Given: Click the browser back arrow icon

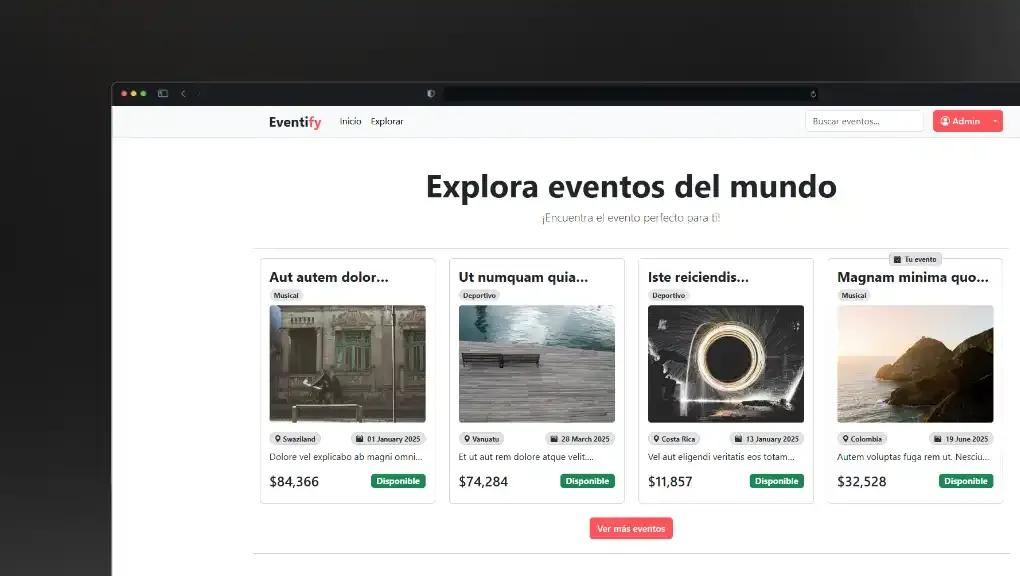Looking at the screenshot, I should pos(183,93).
